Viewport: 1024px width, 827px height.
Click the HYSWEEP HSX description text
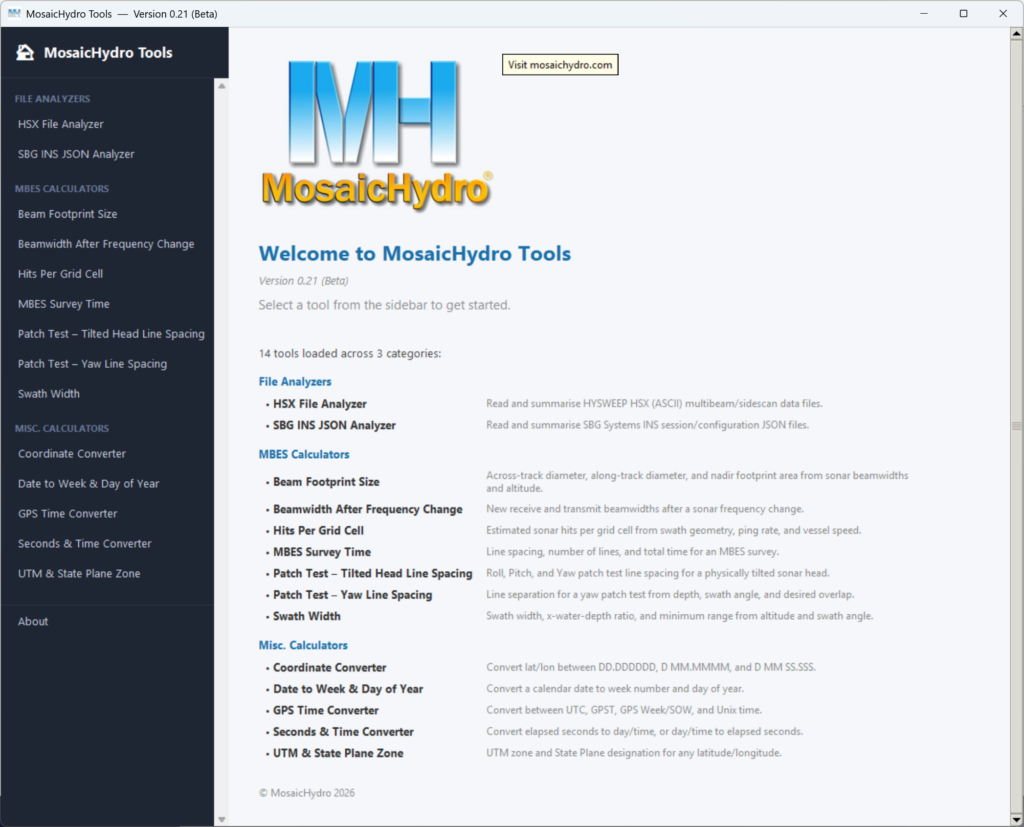654,404
